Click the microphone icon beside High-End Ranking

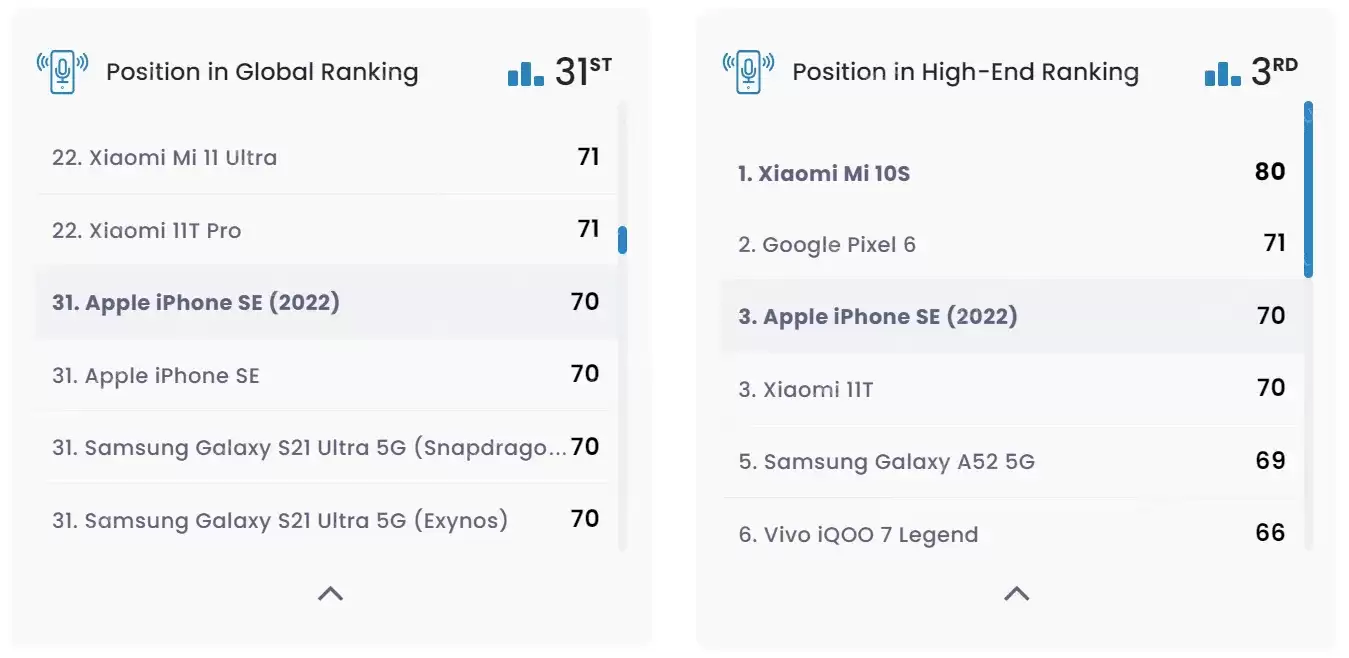[748, 72]
